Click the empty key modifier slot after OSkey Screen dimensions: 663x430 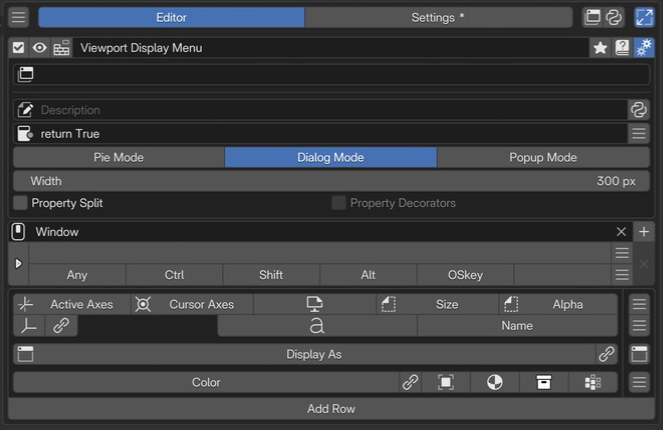(562, 275)
